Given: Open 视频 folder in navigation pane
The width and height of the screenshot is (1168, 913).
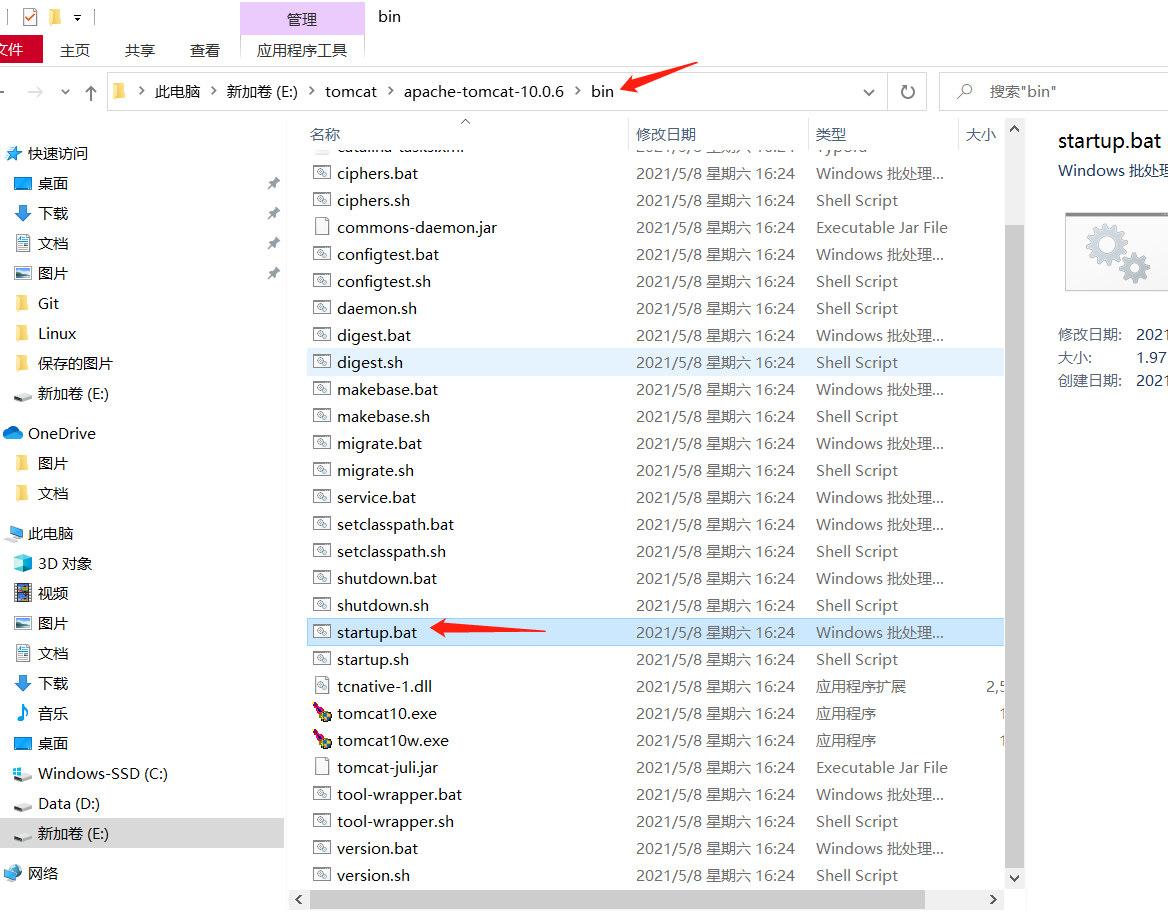Looking at the screenshot, I should click(53, 594).
